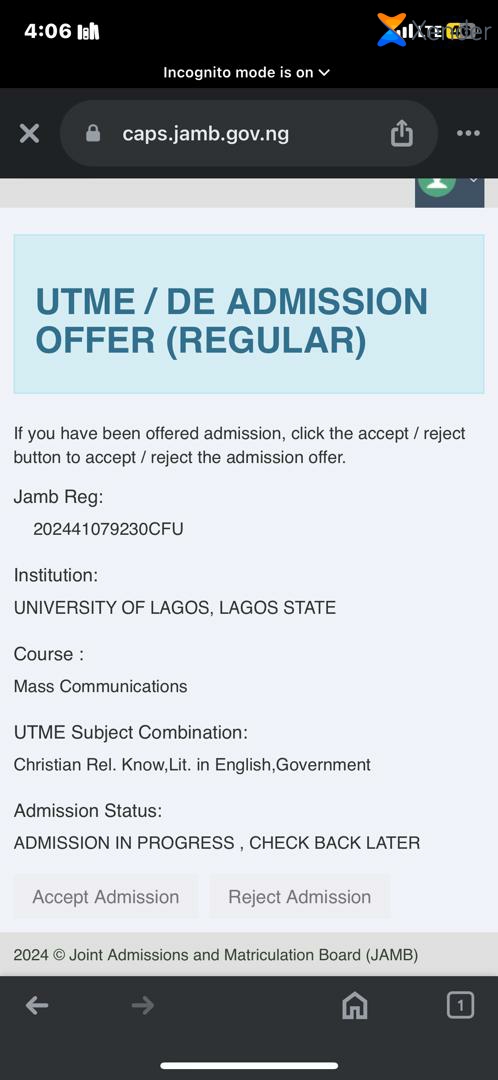Open the tab switcher showing 1

pyautogui.click(x=460, y=1005)
